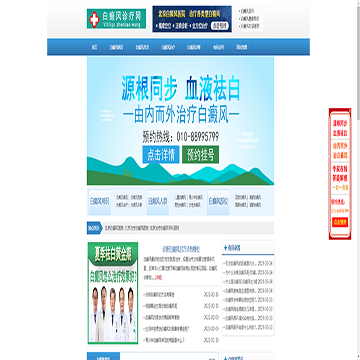Open second item in blue navigation bar
Screen dimensions: 360x360
coord(116,47)
